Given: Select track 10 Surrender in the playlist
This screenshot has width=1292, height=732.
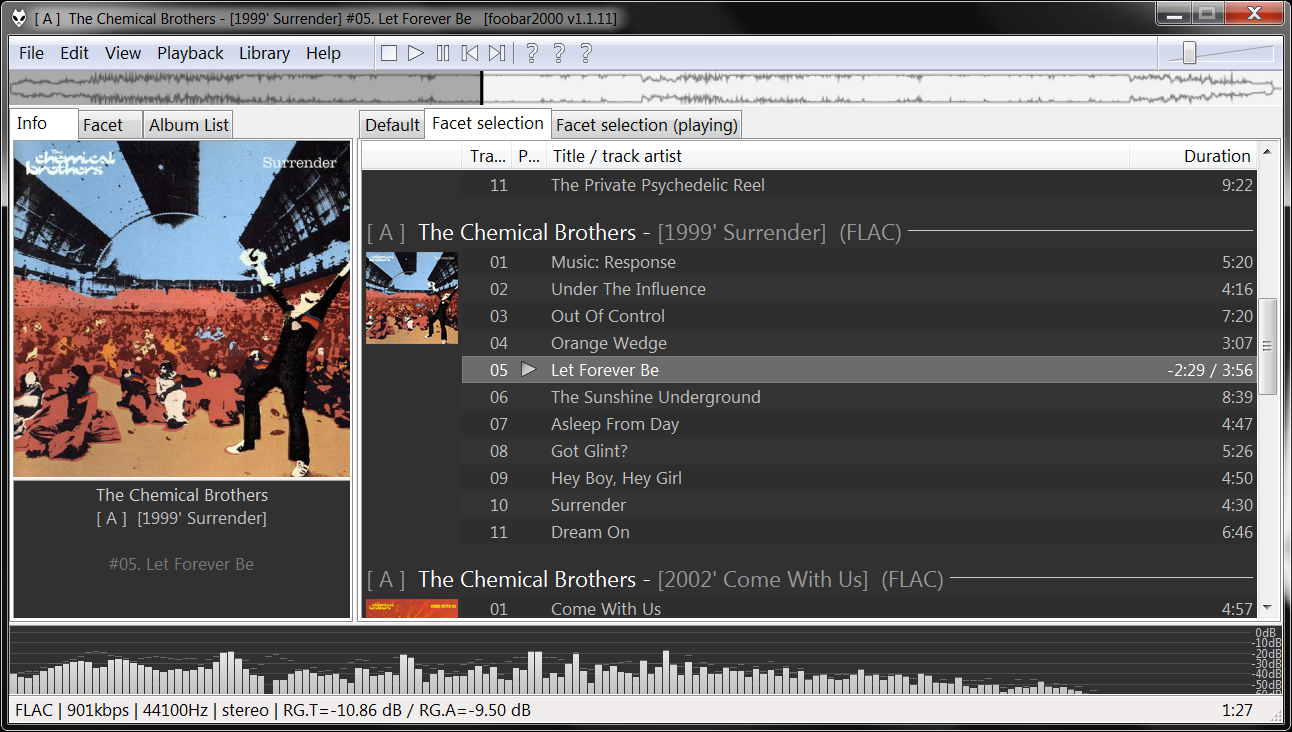Looking at the screenshot, I should (859, 505).
